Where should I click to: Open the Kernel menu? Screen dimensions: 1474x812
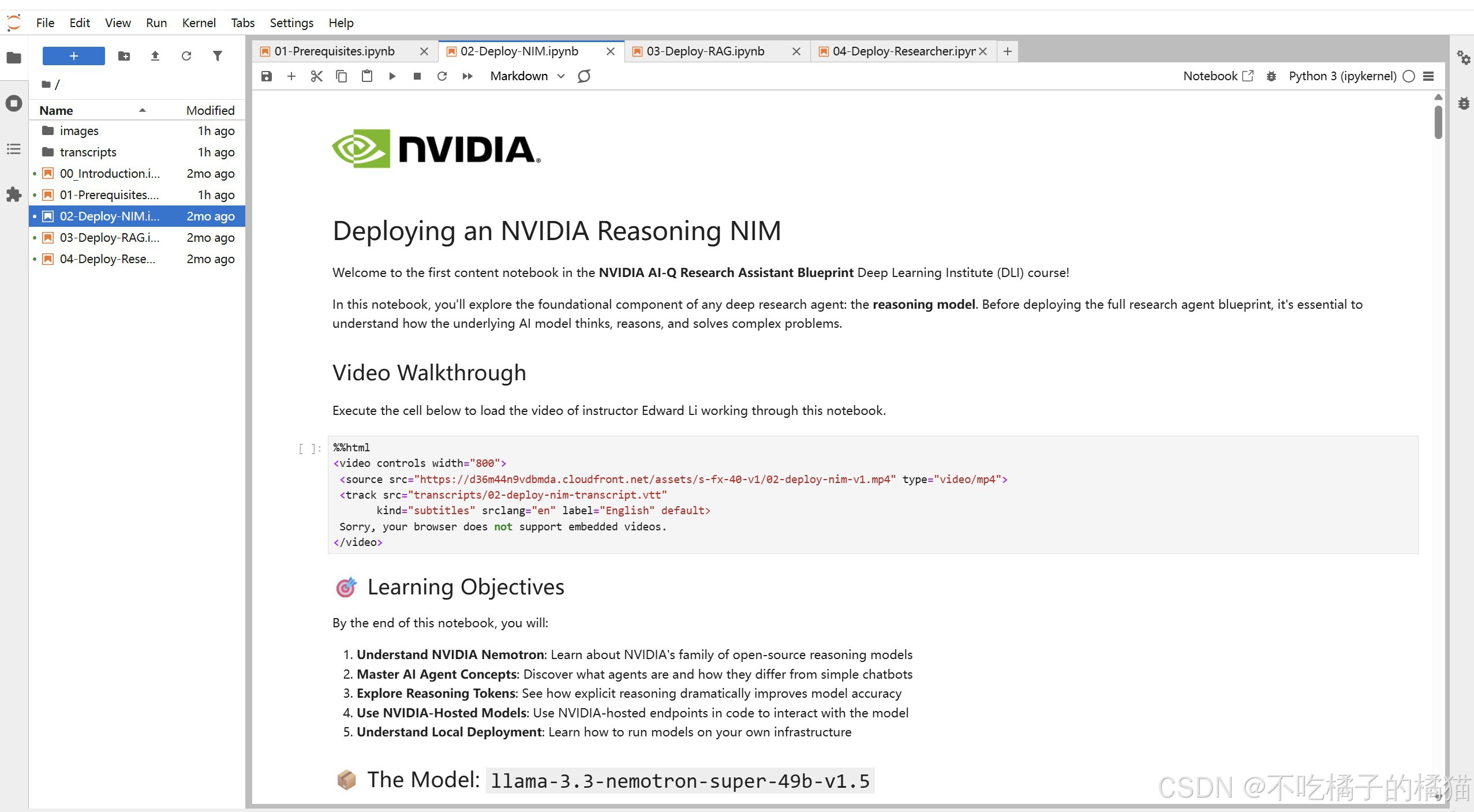tap(199, 23)
